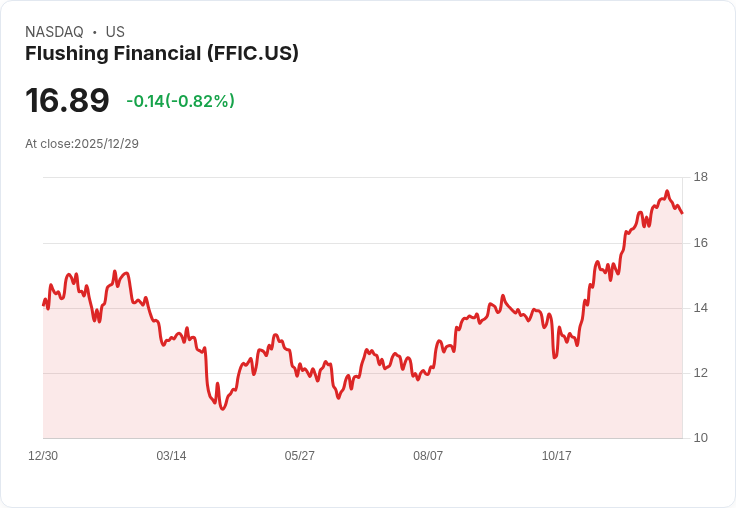Select the -0.14(-0.82%) price change text
Image resolution: width=736 pixels, height=508 pixels.
pyautogui.click(x=180, y=101)
